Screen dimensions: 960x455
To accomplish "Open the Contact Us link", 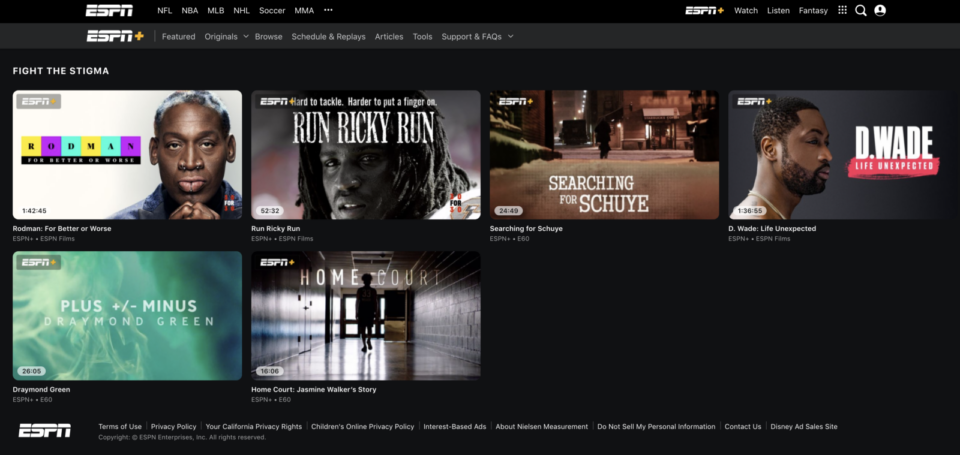I will (x=743, y=427).
